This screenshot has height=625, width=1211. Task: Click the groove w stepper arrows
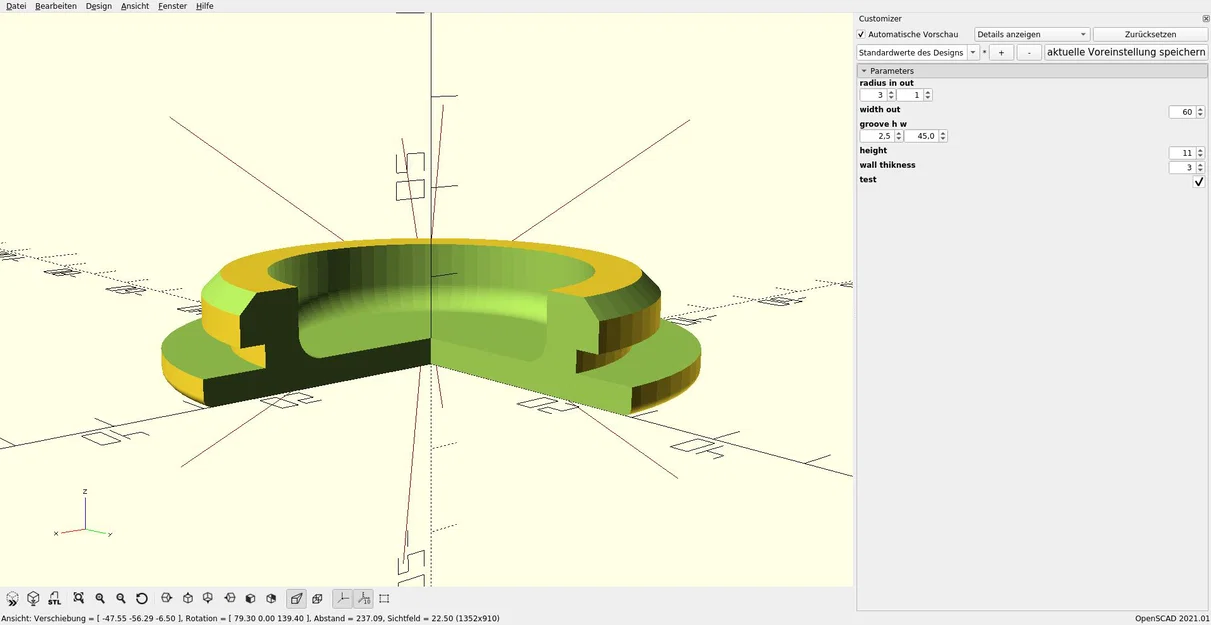(x=943, y=136)
